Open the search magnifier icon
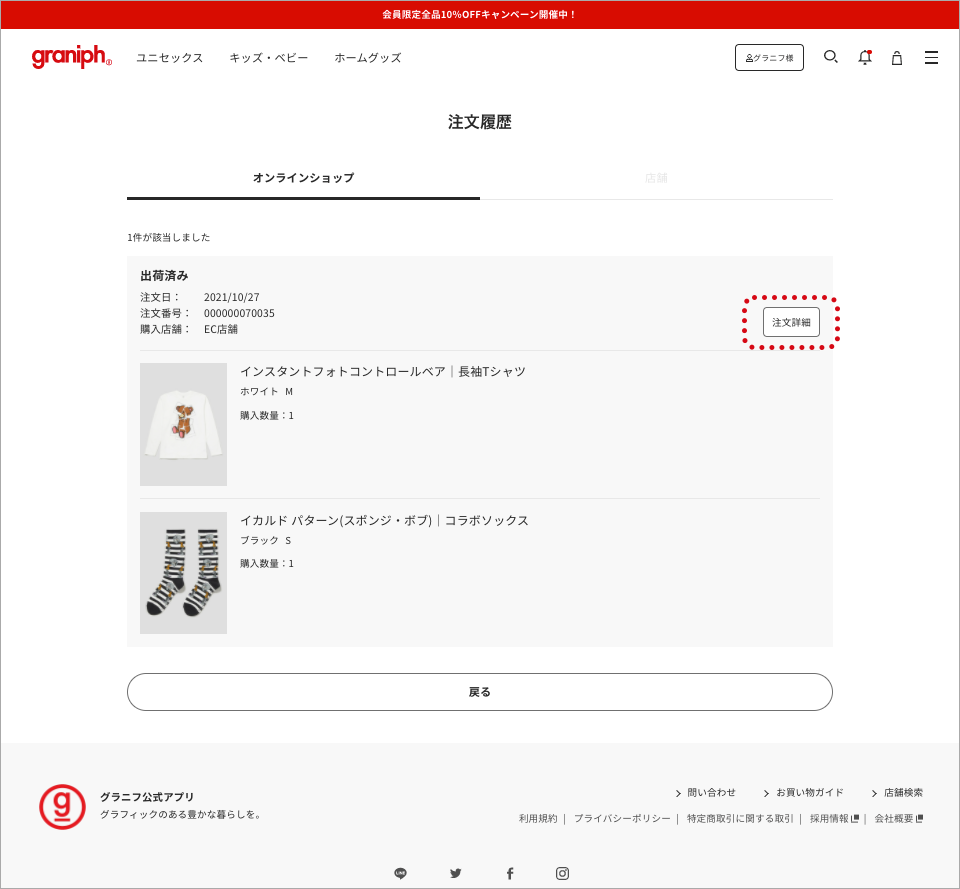The width and height of the screenshot is (960, 889). [830, 57]
